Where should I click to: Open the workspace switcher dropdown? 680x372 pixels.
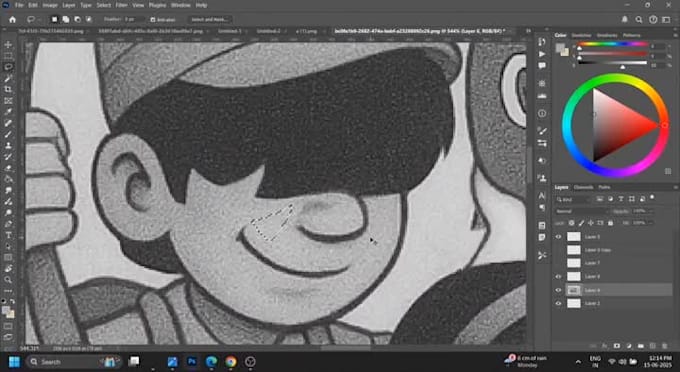click(666, 20)
